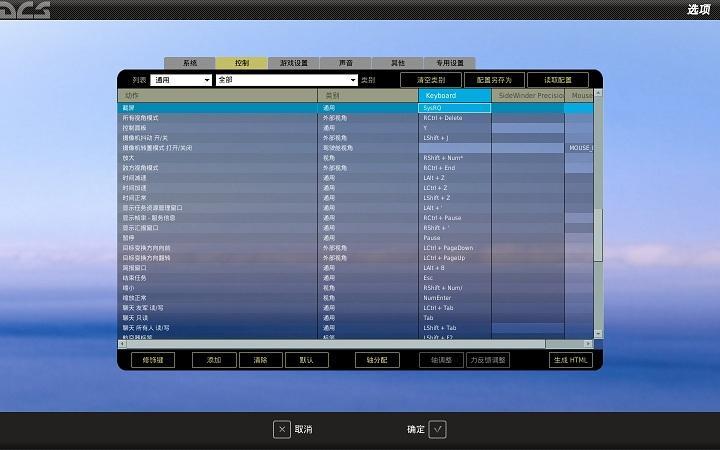Go to the 专用设置 tab

[x=450, y=63]
